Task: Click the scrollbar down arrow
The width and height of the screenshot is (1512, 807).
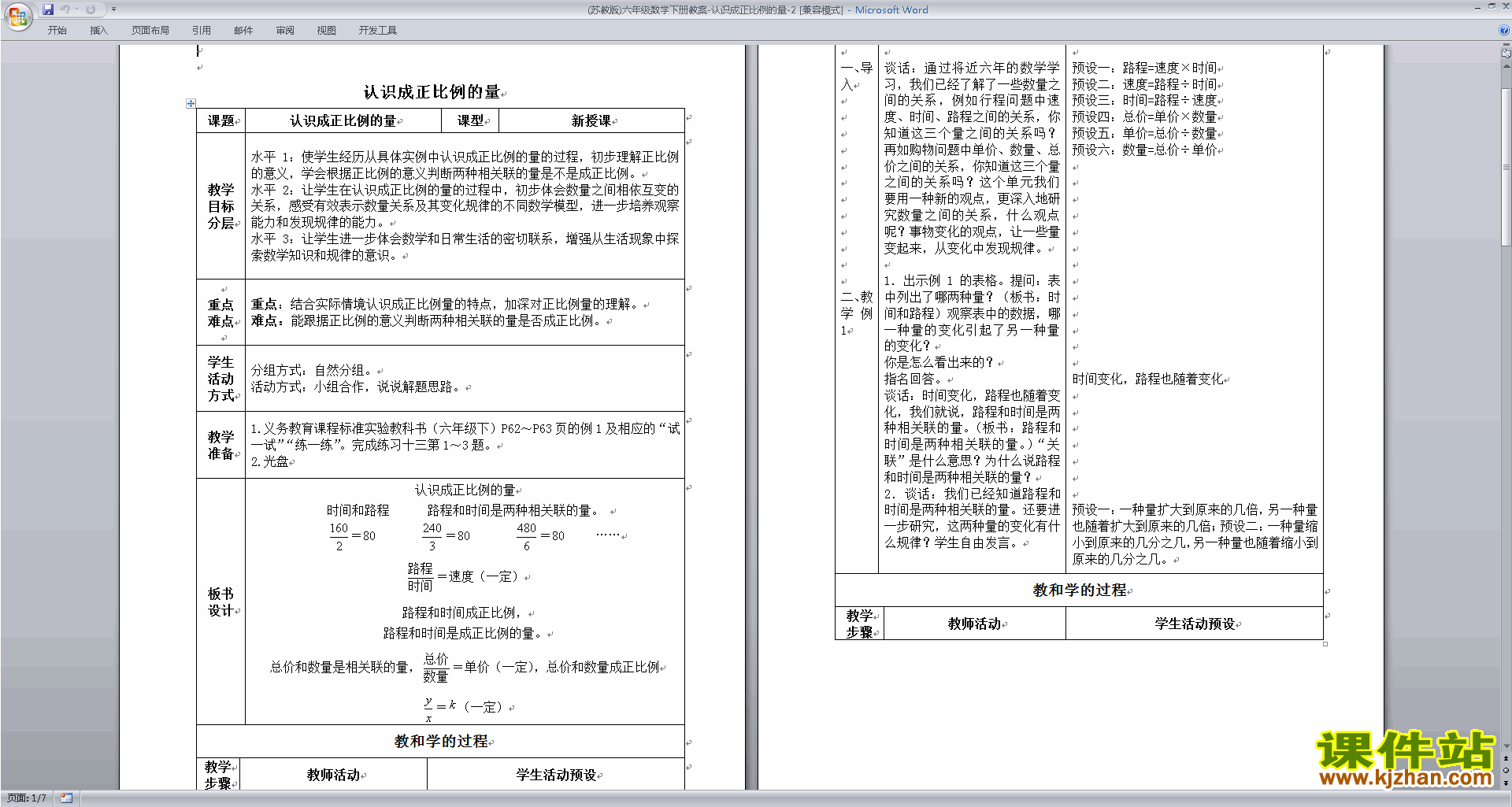Action: [1506, 746]
